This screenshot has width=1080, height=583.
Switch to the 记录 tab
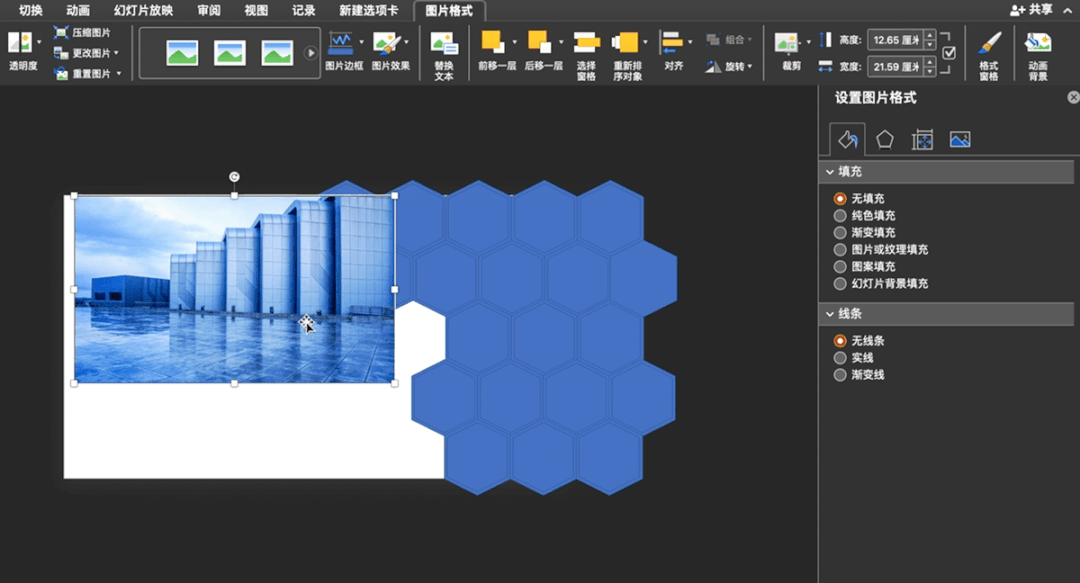(x=303, y=10)
